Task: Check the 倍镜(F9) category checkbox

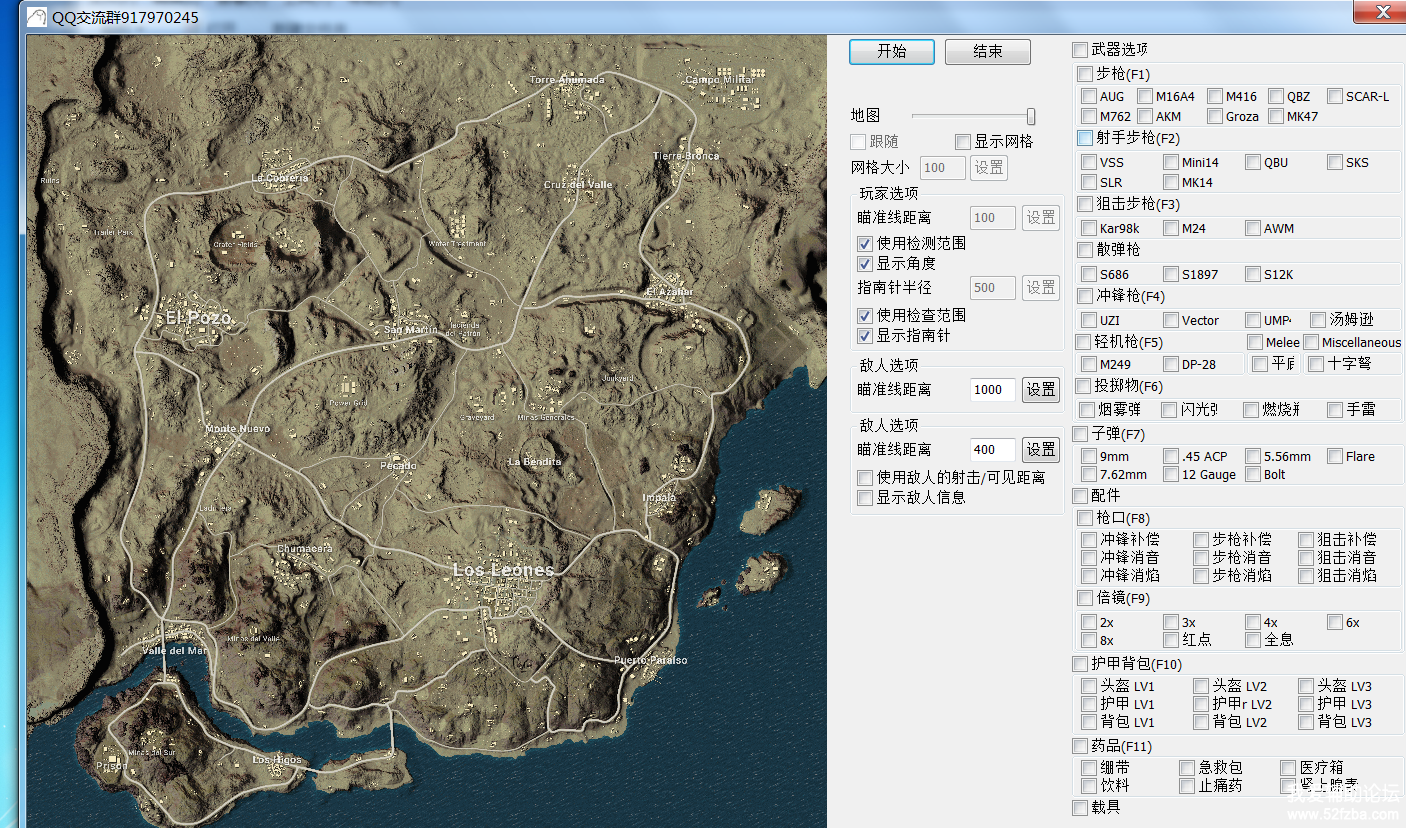Action: pyautogui.click(x=1085, y=598)
